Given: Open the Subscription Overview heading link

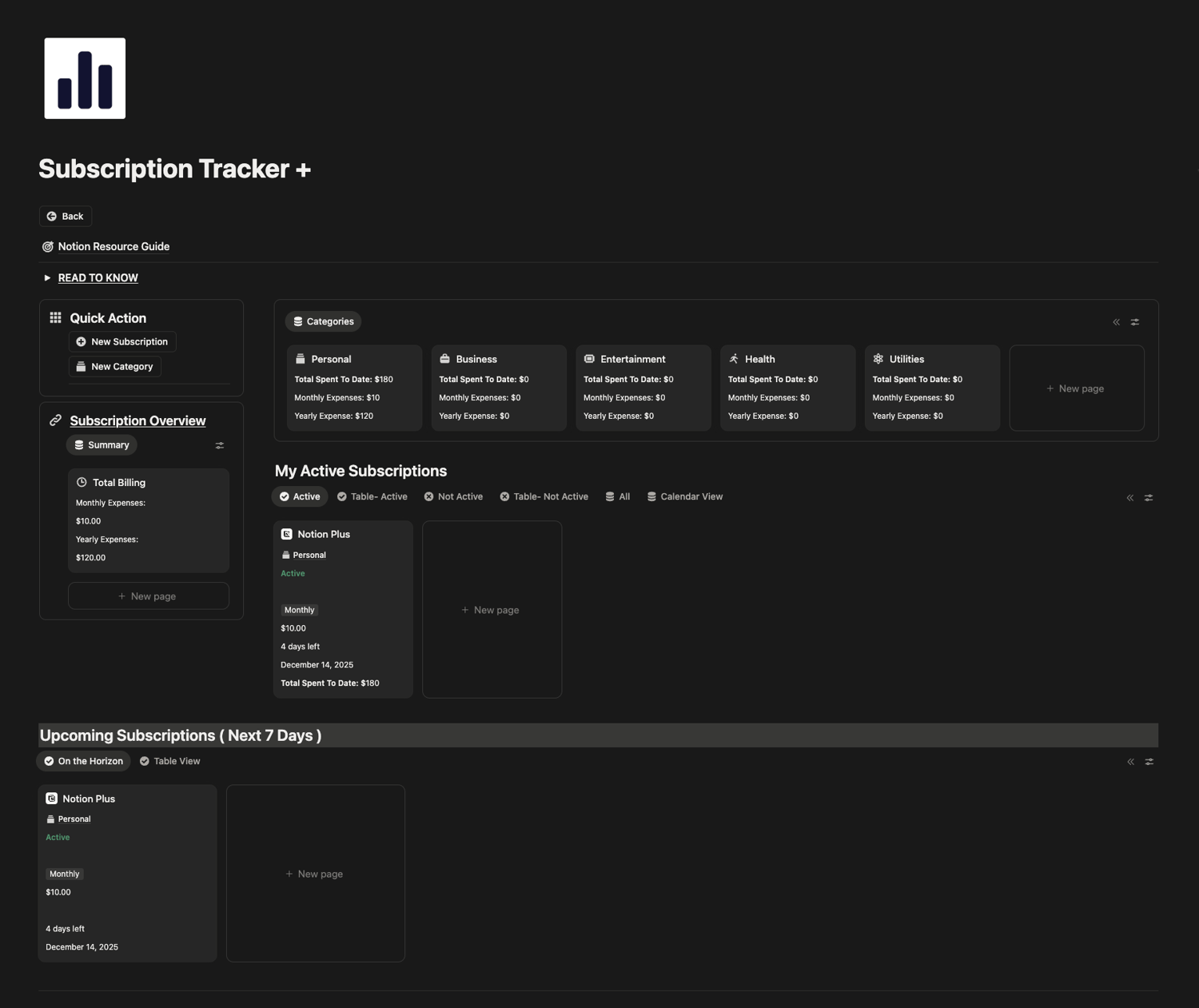Looking at the screenshot, I should coord(137,420).
